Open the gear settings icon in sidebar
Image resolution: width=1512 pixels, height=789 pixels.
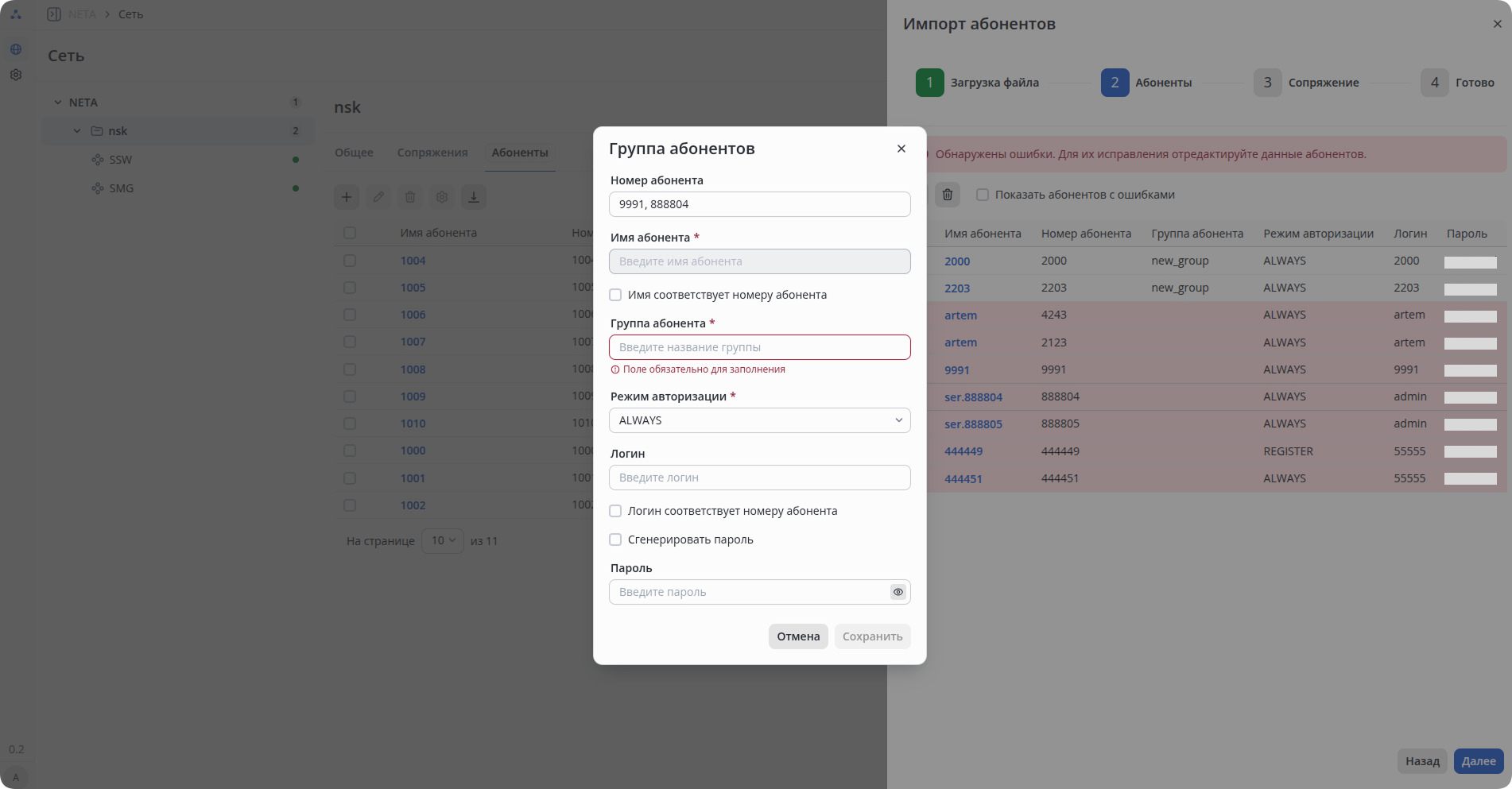(x=16, y=75)
